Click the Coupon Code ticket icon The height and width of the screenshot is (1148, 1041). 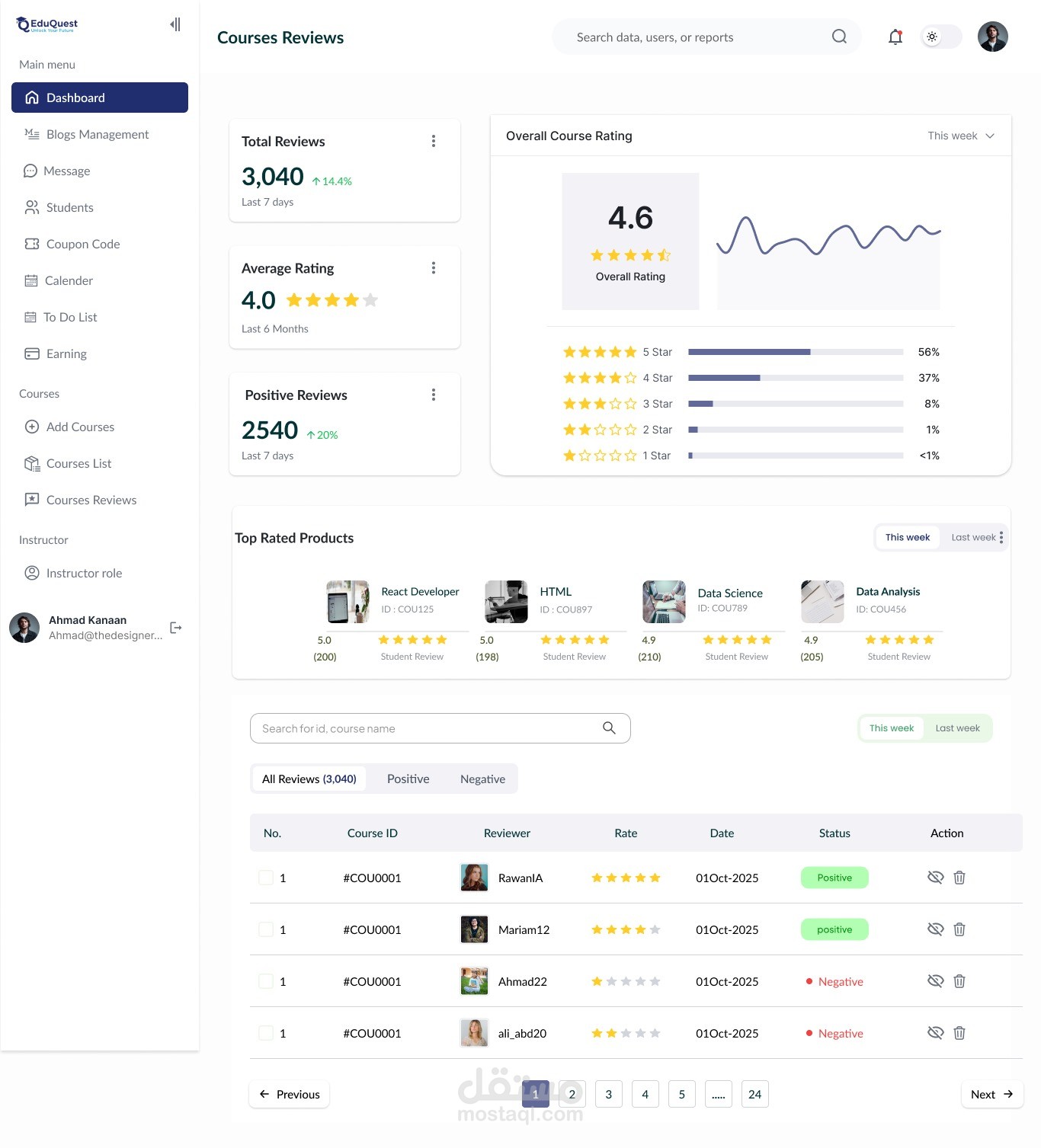(x=32, y=244)
